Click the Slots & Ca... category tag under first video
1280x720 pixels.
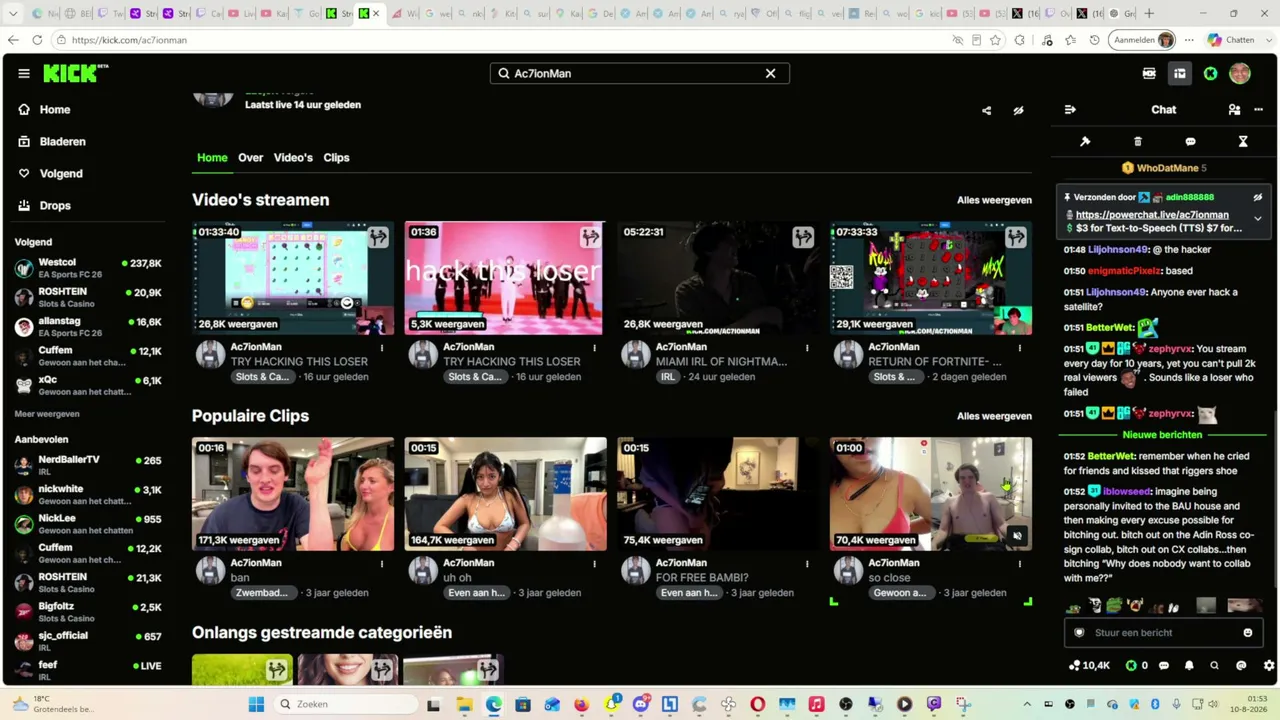[x=262, y=377]
